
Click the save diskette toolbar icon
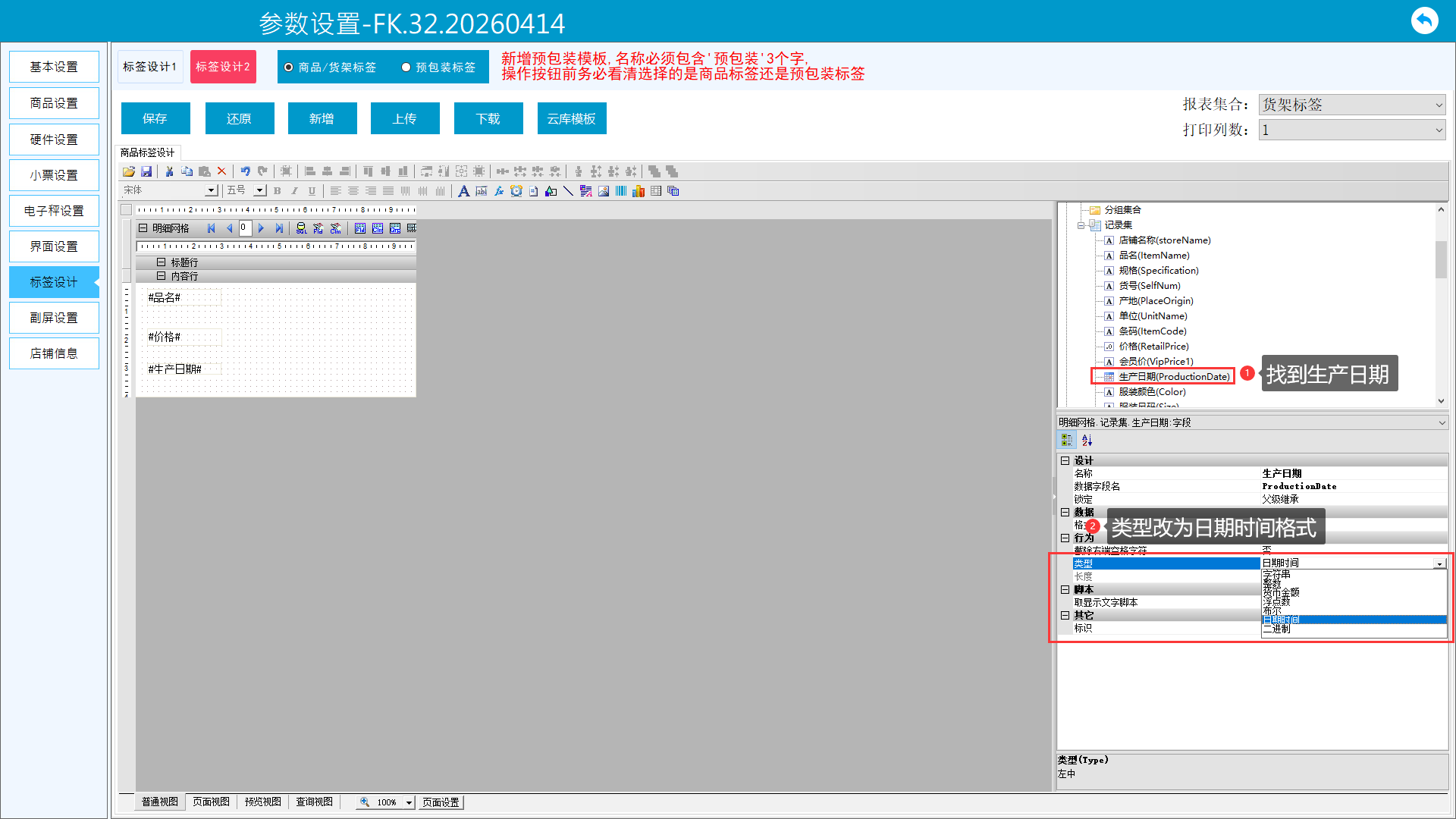pos(146,172)
